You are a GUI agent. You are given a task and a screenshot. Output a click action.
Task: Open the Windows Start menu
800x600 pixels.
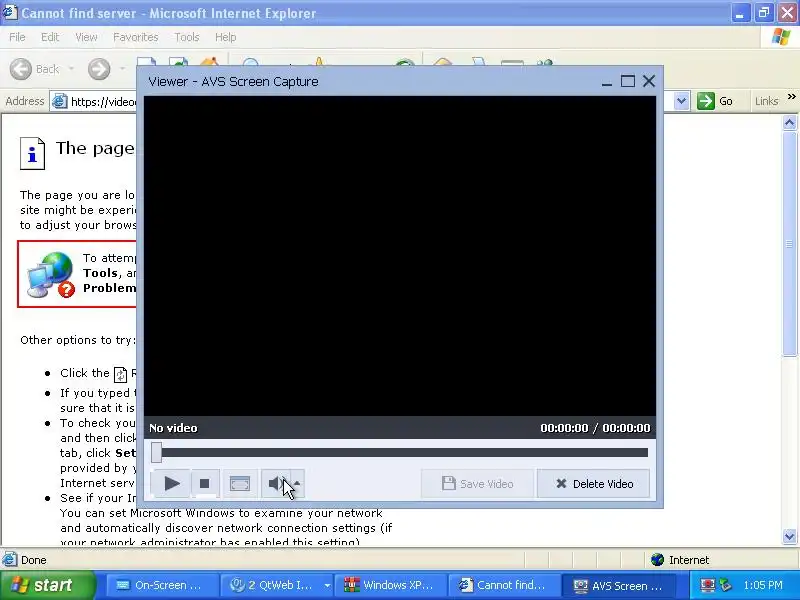pyautogui.click(x=47, y=585)
